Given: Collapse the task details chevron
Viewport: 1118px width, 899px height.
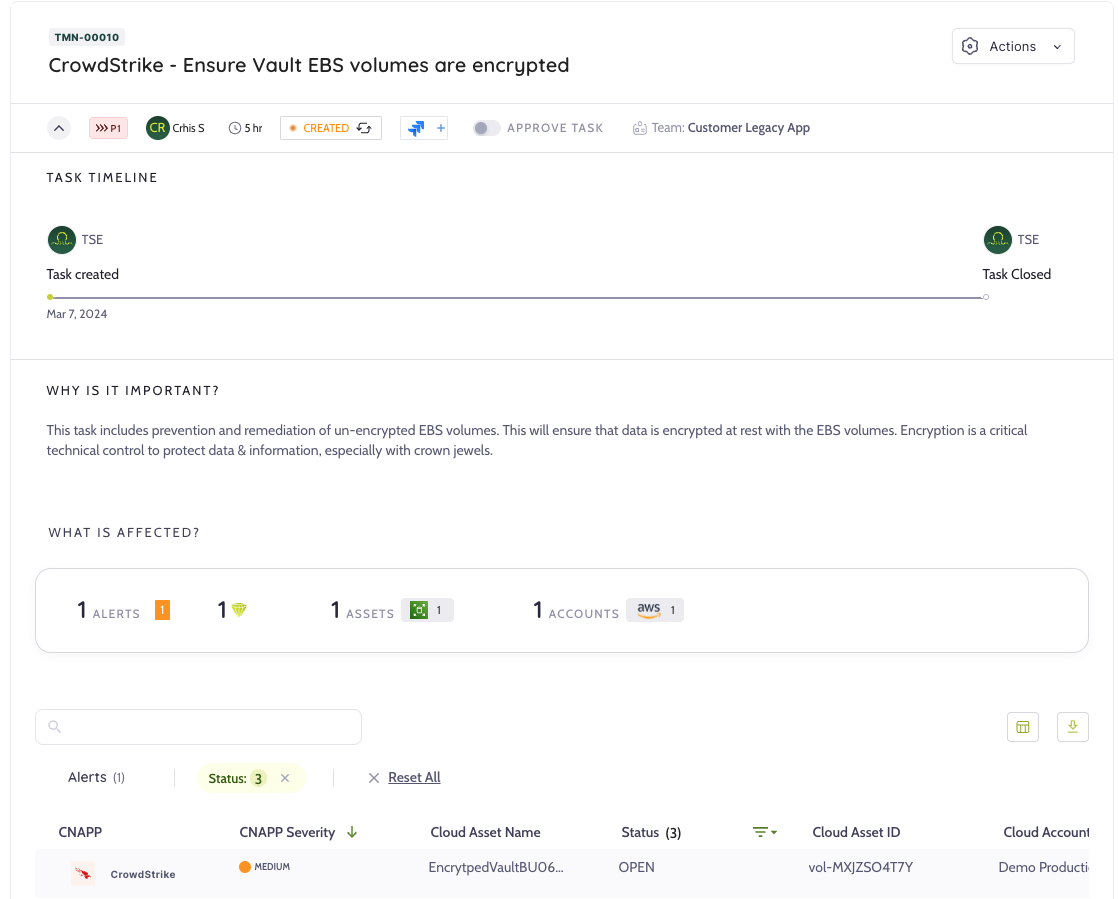Looking at the screenshot, I should tap(59, 128).
